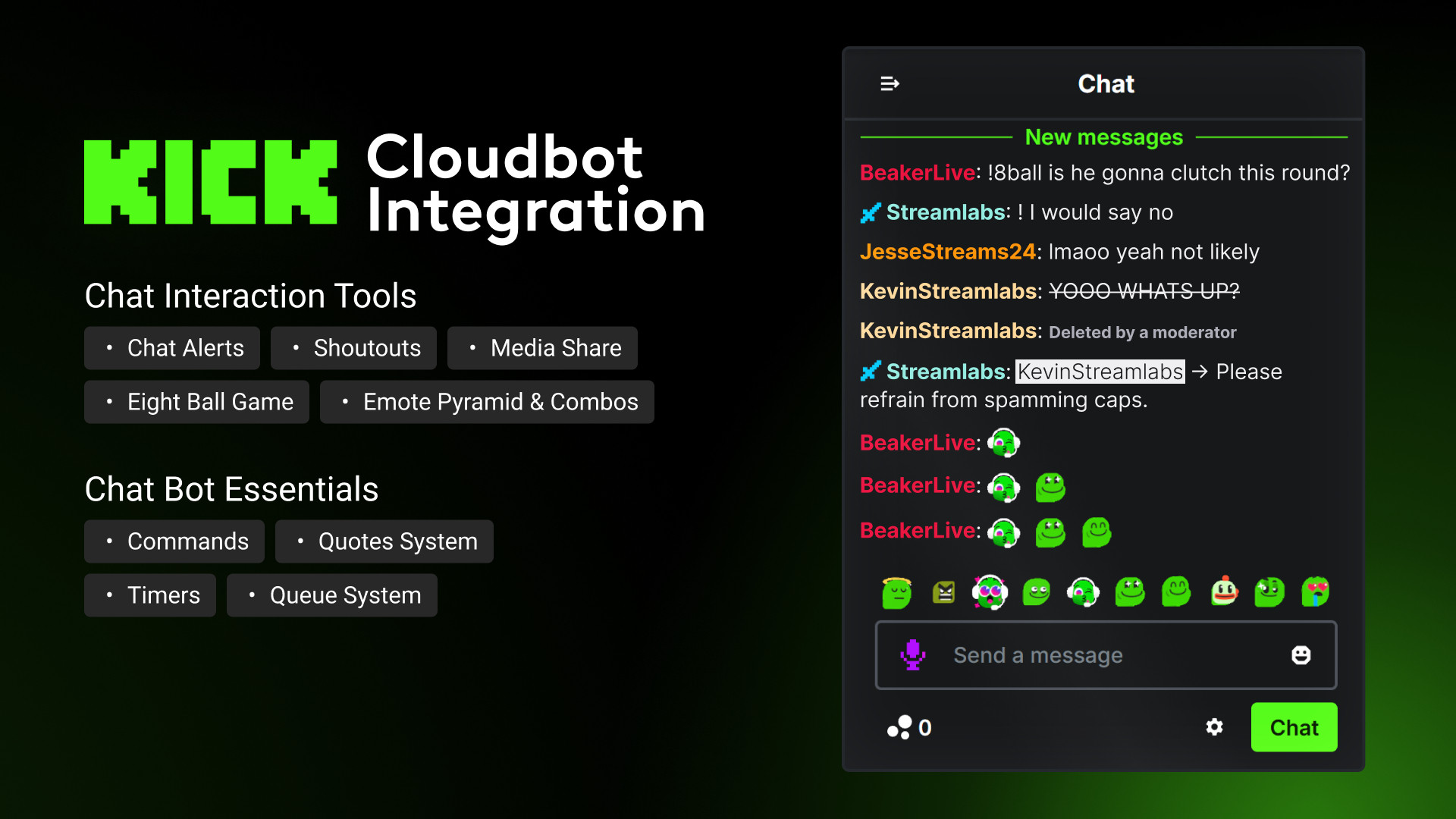1456x819 pixels.
Task: Click KevinStreamlabs beside the struck-through message
Action: [x=949, y=291]
